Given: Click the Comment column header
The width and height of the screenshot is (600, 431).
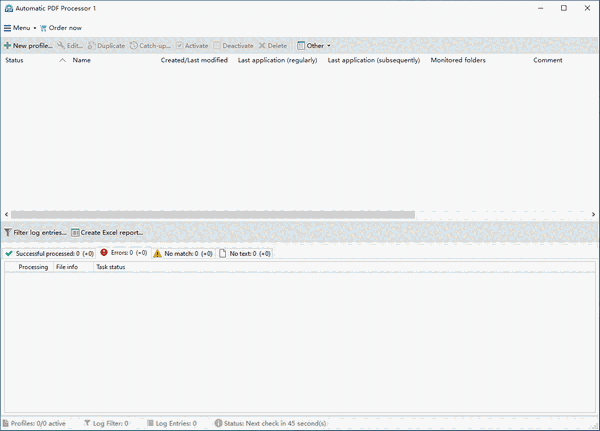Looking at the screenshot, I should tap(548, 60).
